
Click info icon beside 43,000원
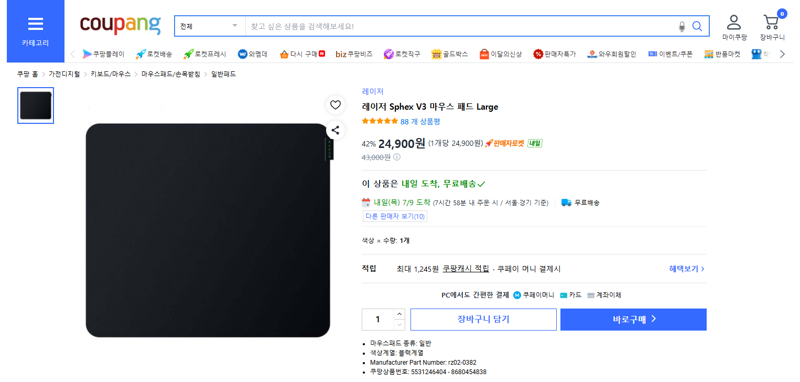[x=397, y=157]
